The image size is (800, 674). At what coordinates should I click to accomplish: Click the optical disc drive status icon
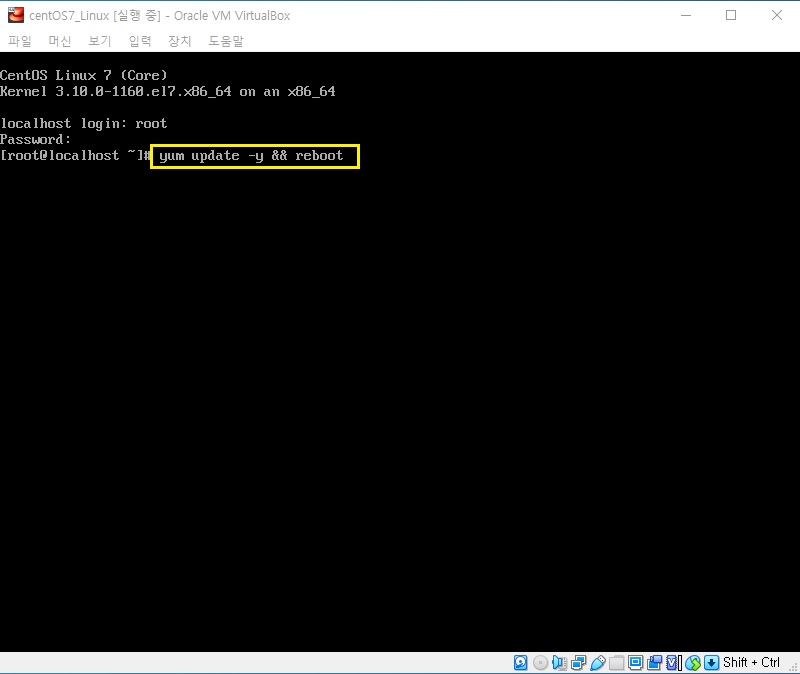click(x=540, y=662)
